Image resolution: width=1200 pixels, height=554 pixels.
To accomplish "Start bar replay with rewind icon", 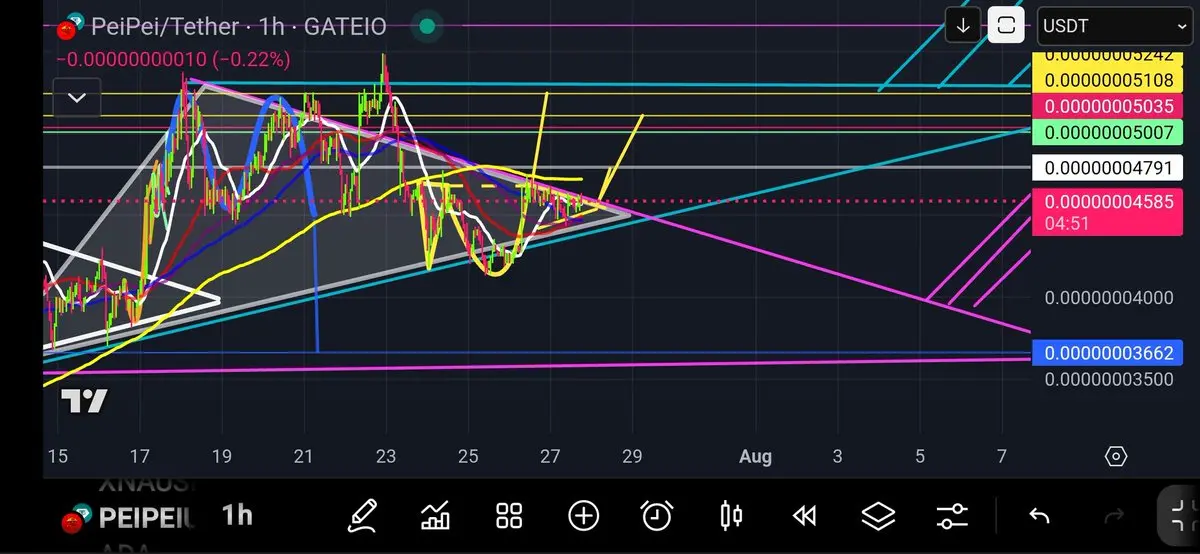I will click(x=804, y=516).
